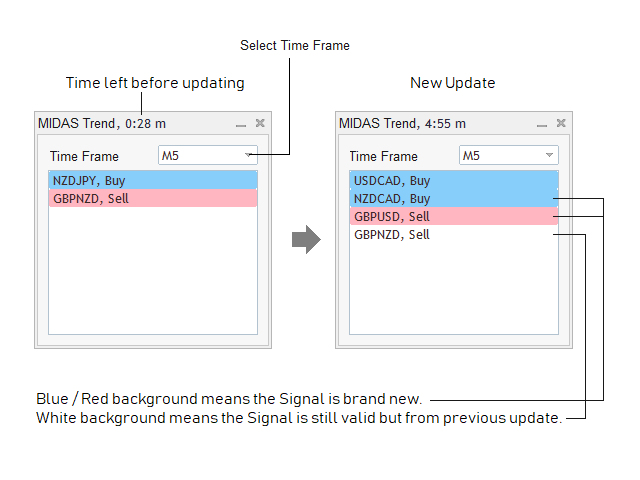Click the Time Frame label in right panel
The image size is (640, 480).
[x=384, y=156]
